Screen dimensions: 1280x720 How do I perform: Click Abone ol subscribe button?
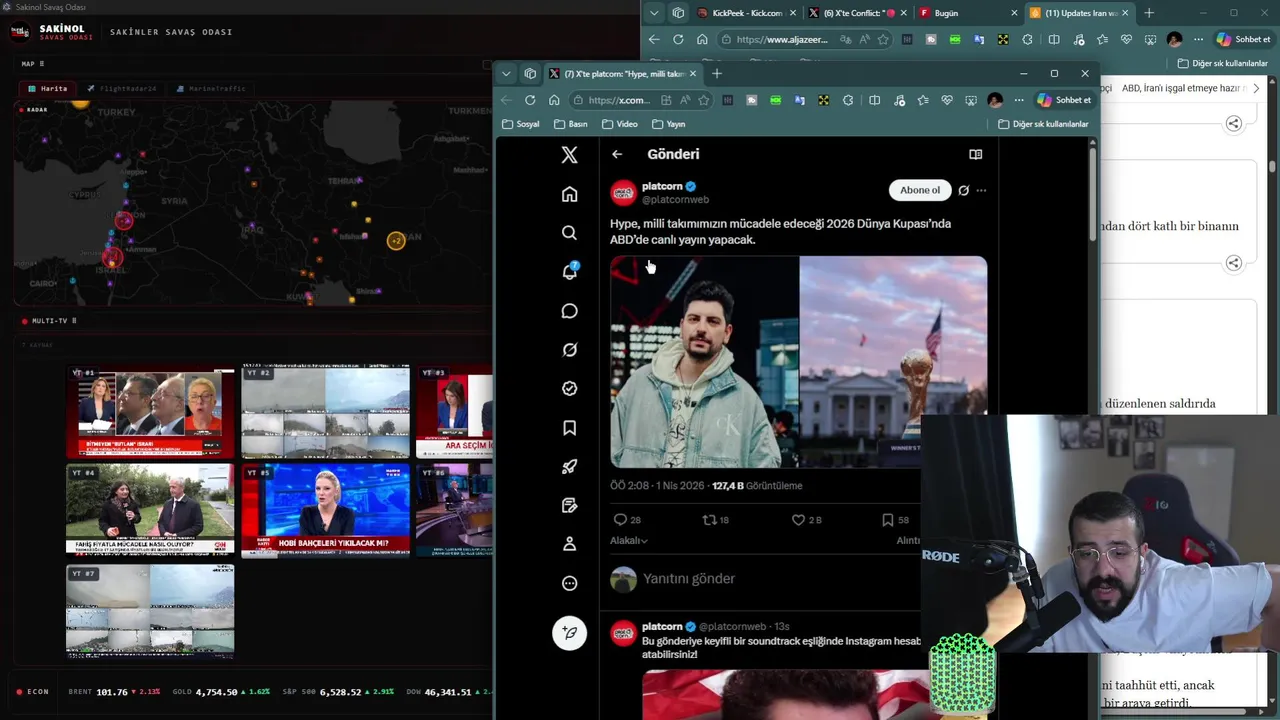(x=919, y=190)
